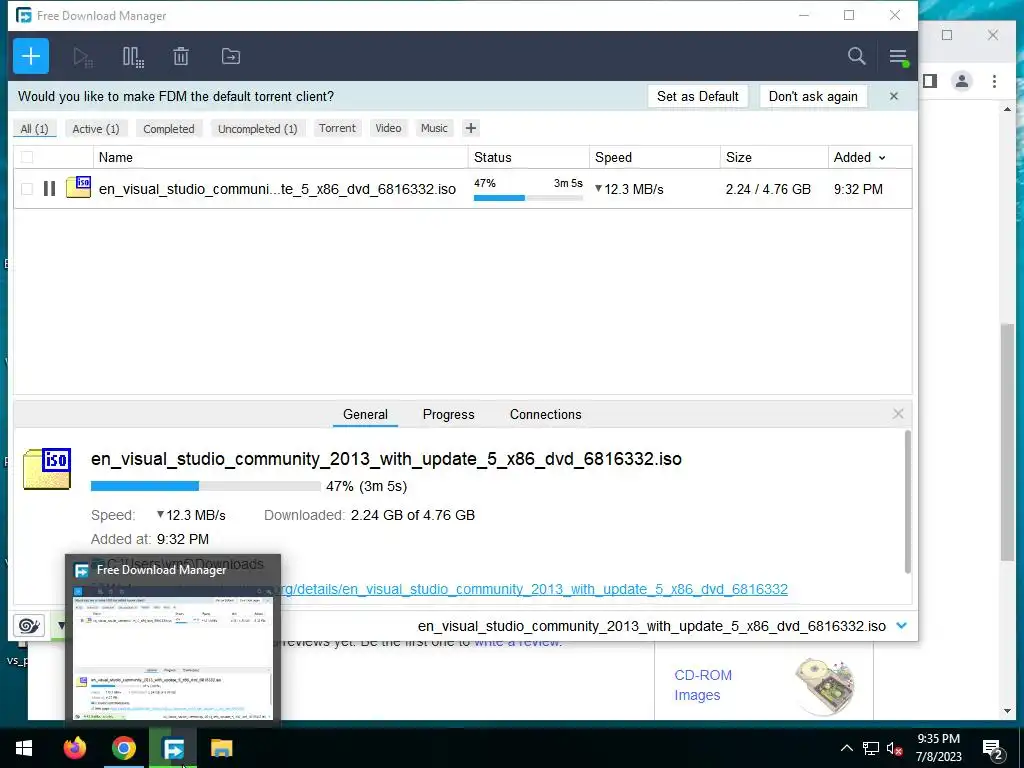Click the Don't ask again button
The image size is (1024, 768).
813,96
